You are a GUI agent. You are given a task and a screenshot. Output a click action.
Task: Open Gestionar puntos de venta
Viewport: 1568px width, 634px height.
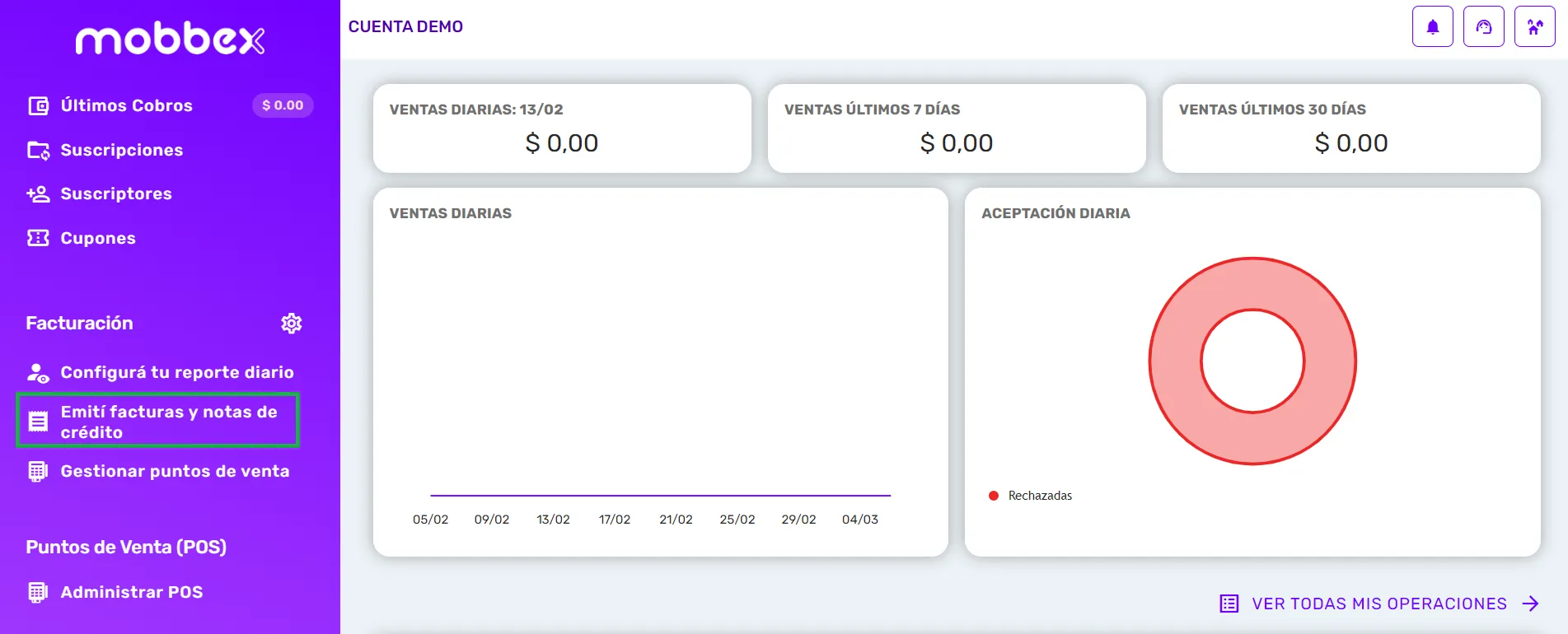pos(175,471)
